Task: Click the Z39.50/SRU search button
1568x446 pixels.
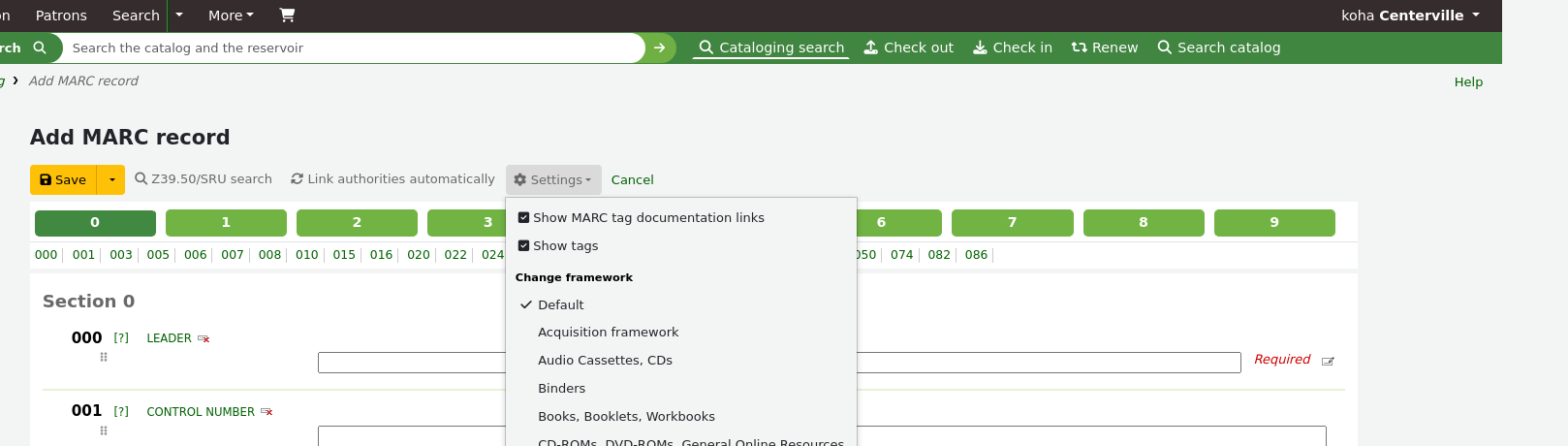Action: click(204, 179)
